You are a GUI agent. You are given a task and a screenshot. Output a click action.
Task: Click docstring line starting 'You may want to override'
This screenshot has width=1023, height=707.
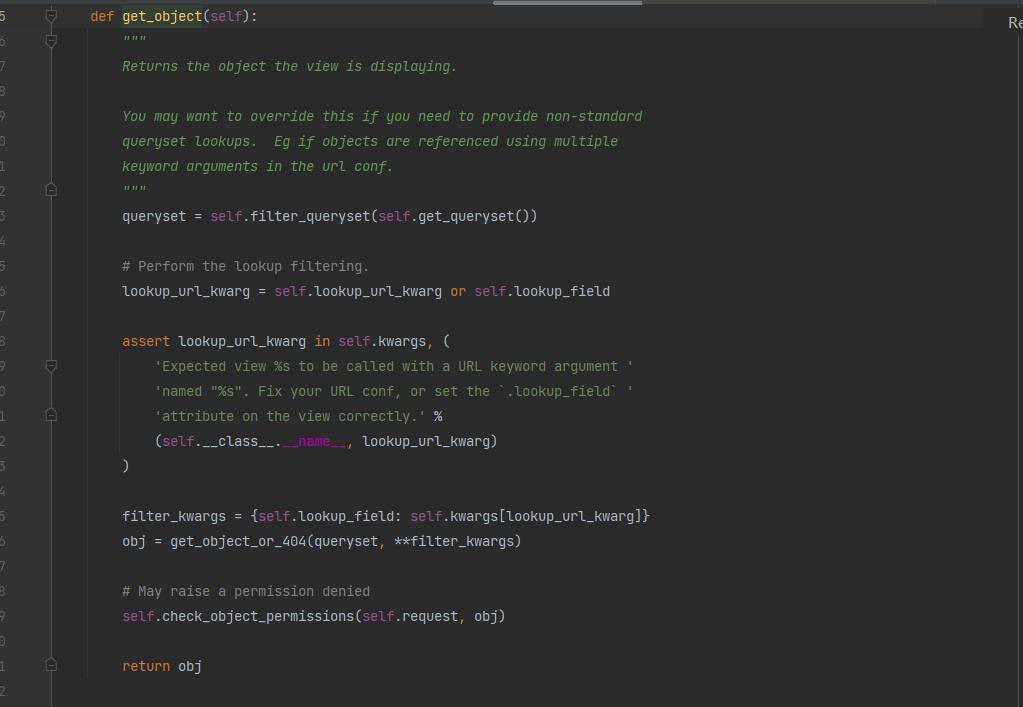382,117
